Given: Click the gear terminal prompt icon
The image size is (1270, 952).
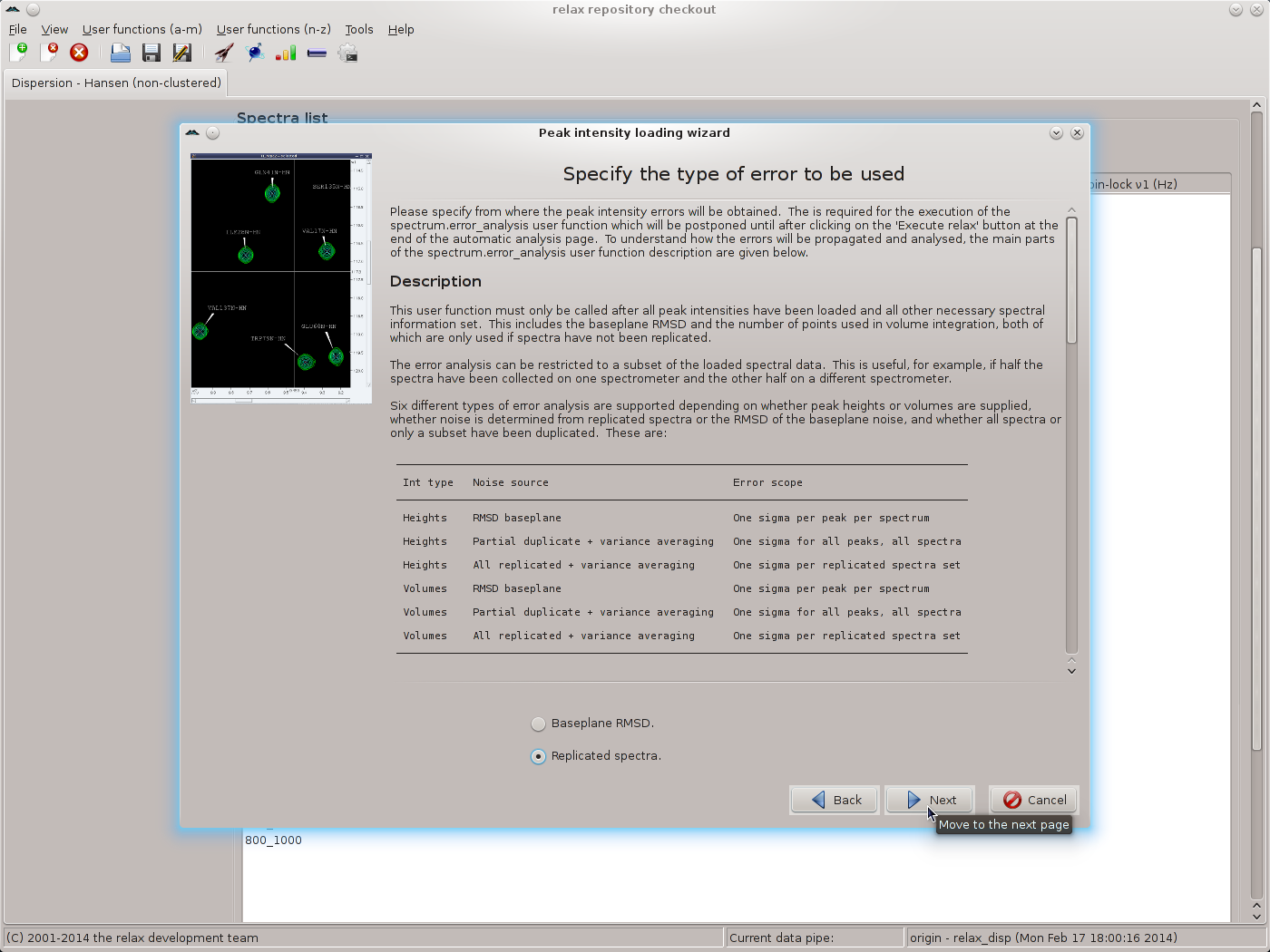Looking at the screenshot, I should coord(347,53).
